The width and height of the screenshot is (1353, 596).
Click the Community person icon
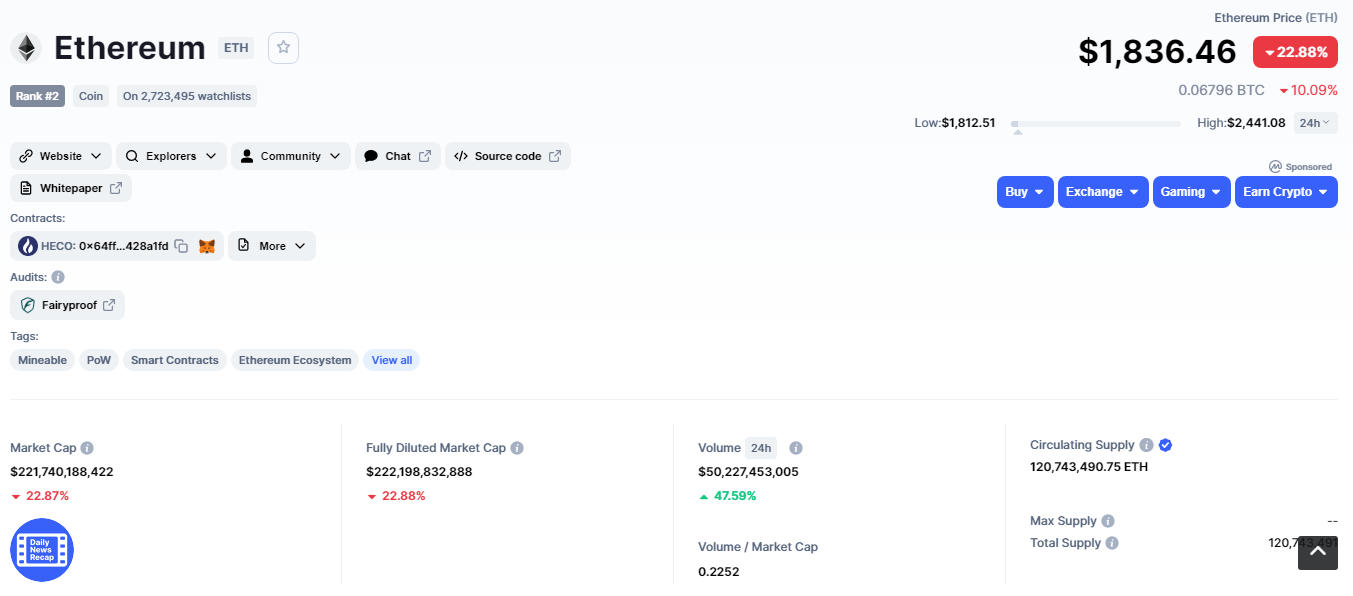click(x=247, y=156)
